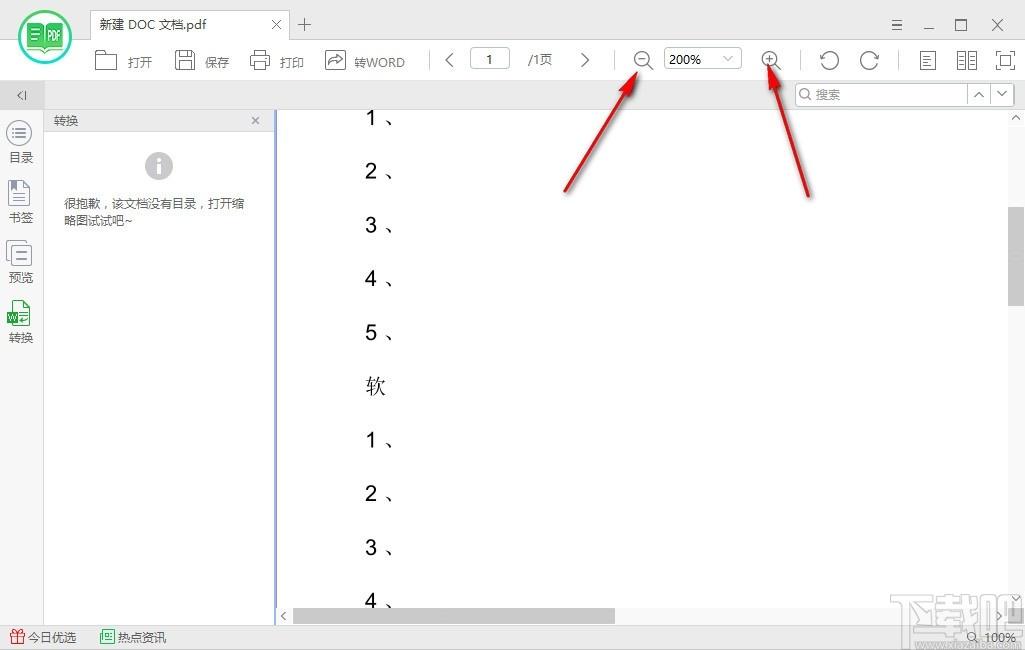Screen dimensions: 1025x650
Task: Click the vertical scrollbar thumb
Action: pyautogui.click(x=1015, y=256)
